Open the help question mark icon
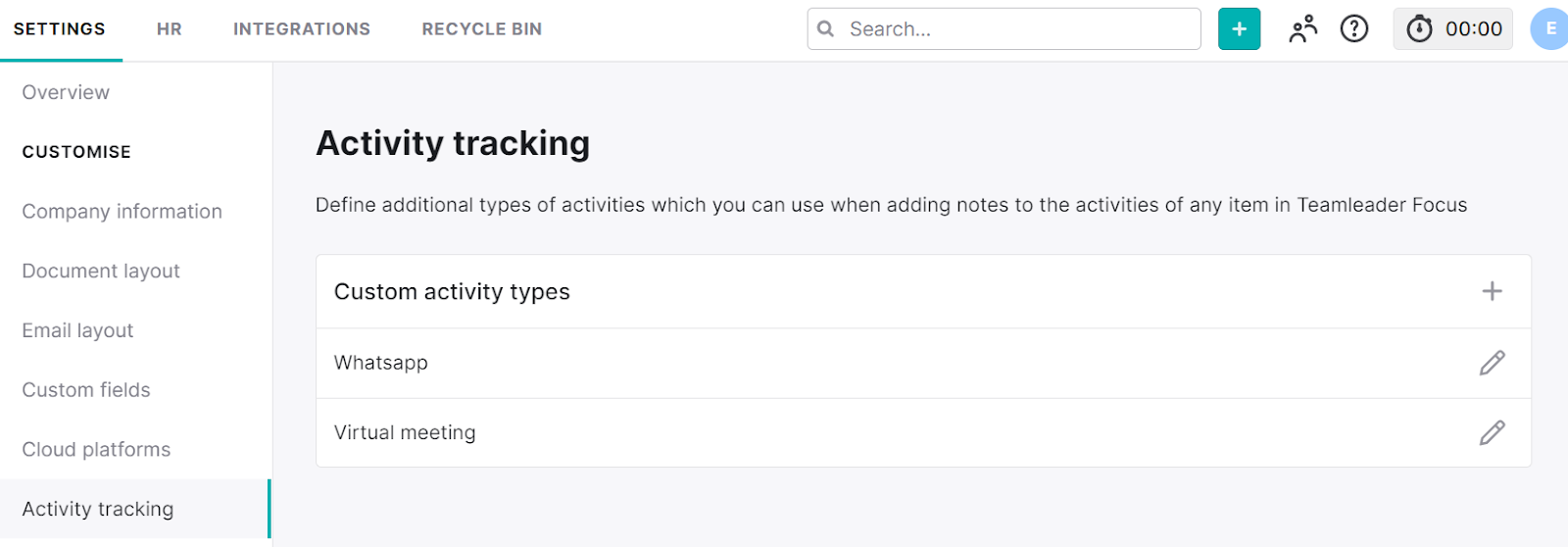1568x547 pixels. tap(1354, 29)
